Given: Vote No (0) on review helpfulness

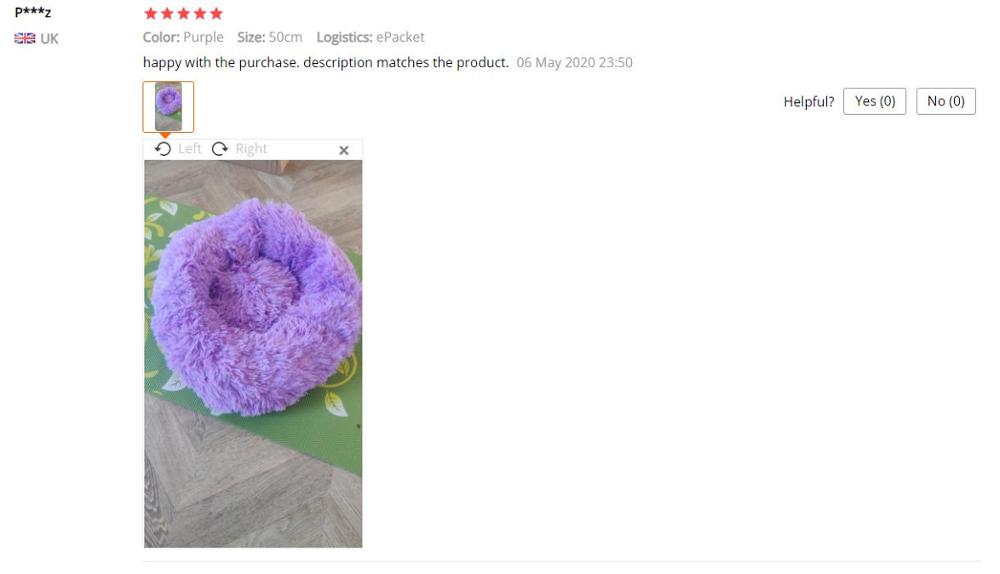Looking at the screenshot, I should click(x=946, y=101).
